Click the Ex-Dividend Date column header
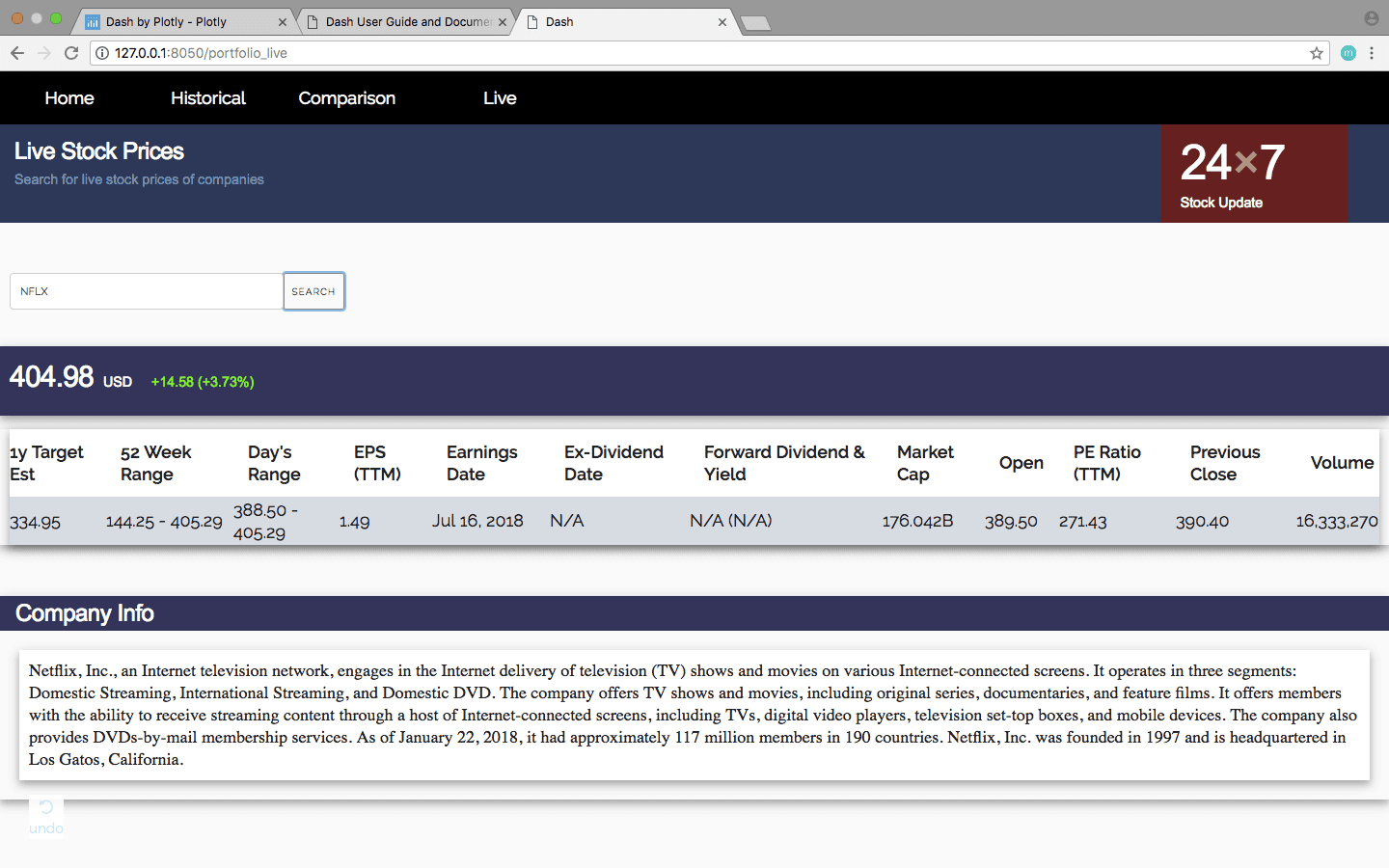This screenshot has width=1389, height=868. 613,463
